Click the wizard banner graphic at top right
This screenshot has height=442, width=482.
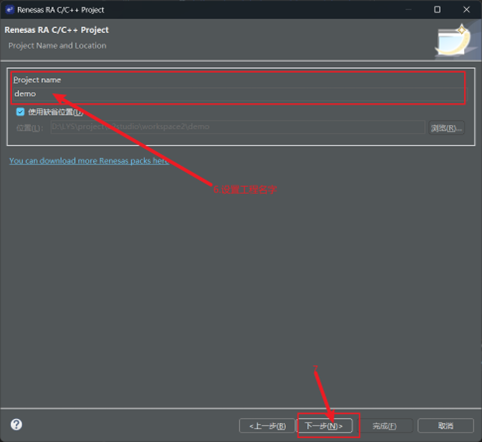[x=457, y=40]
